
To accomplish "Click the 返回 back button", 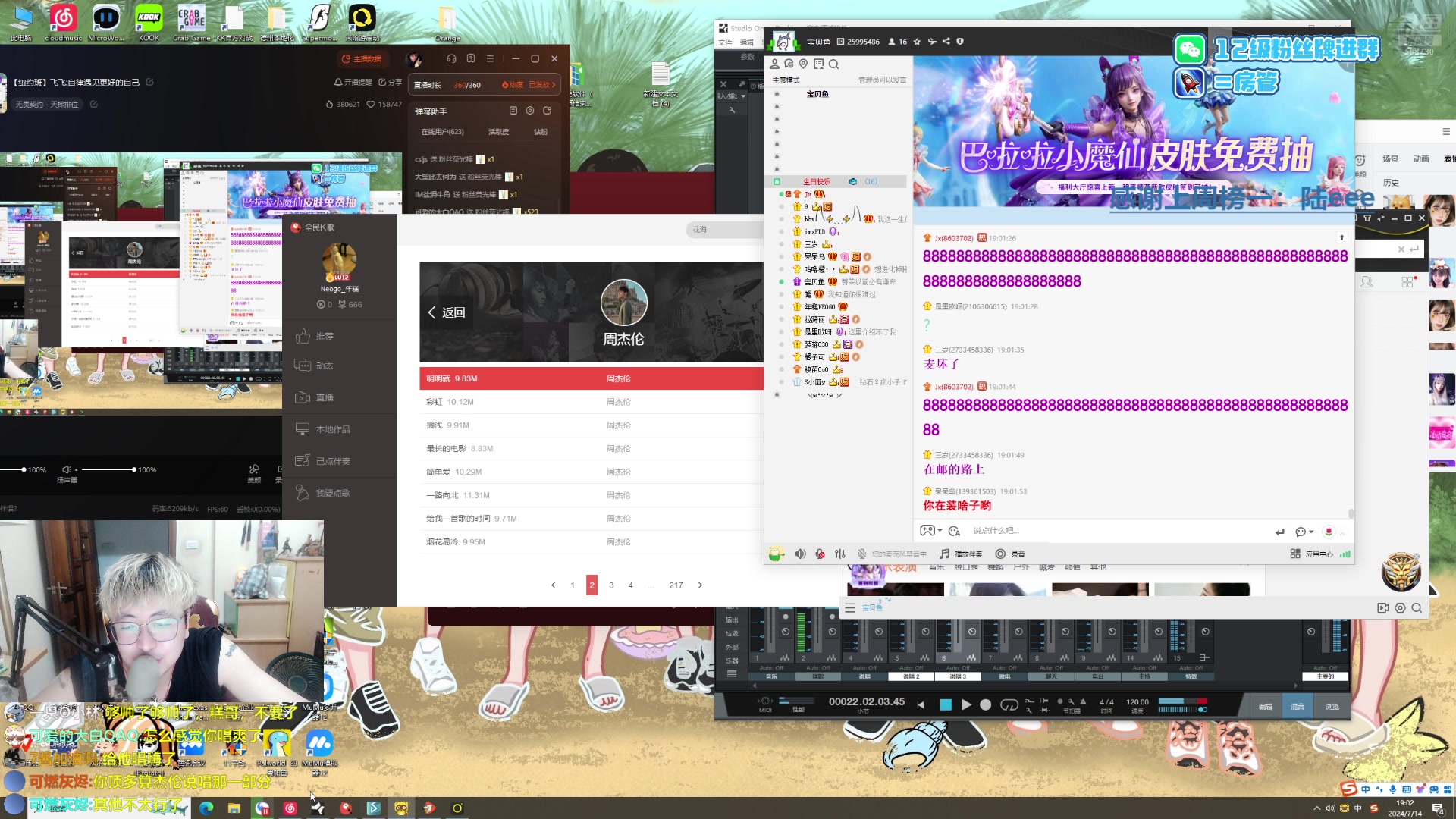I will 447,312.
